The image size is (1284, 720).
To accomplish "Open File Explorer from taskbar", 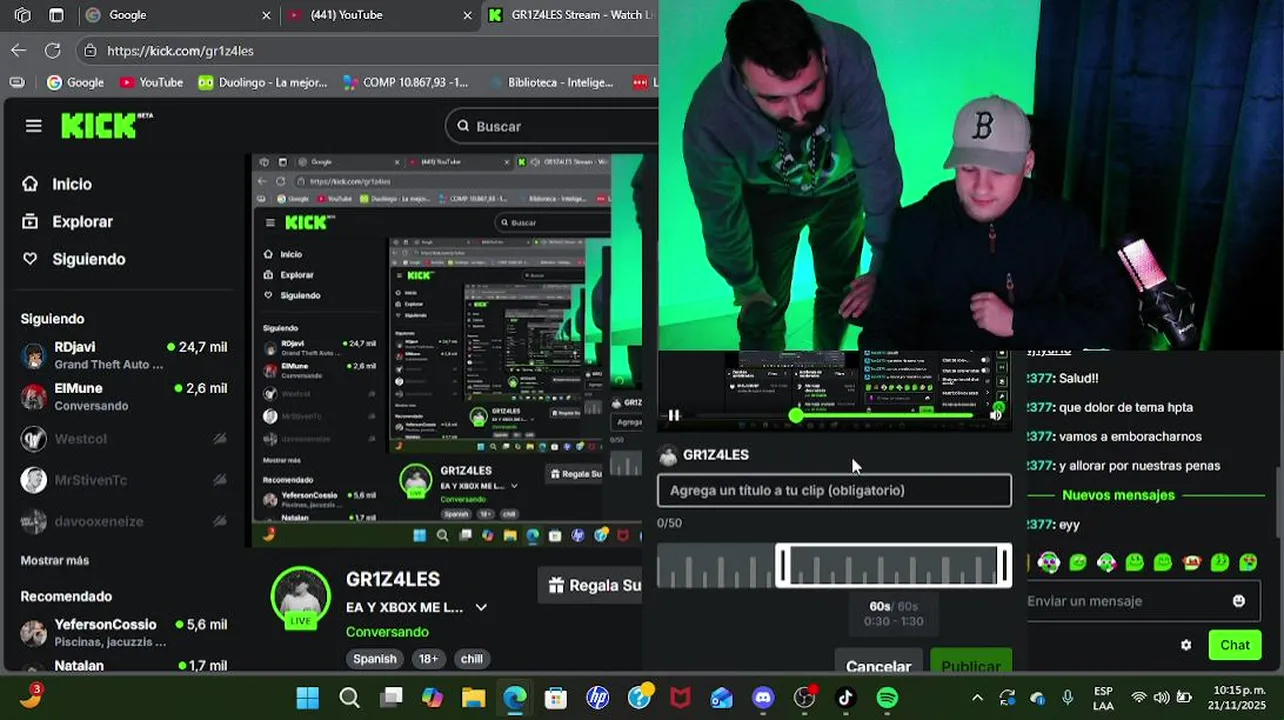I will (x=473, y=697).
